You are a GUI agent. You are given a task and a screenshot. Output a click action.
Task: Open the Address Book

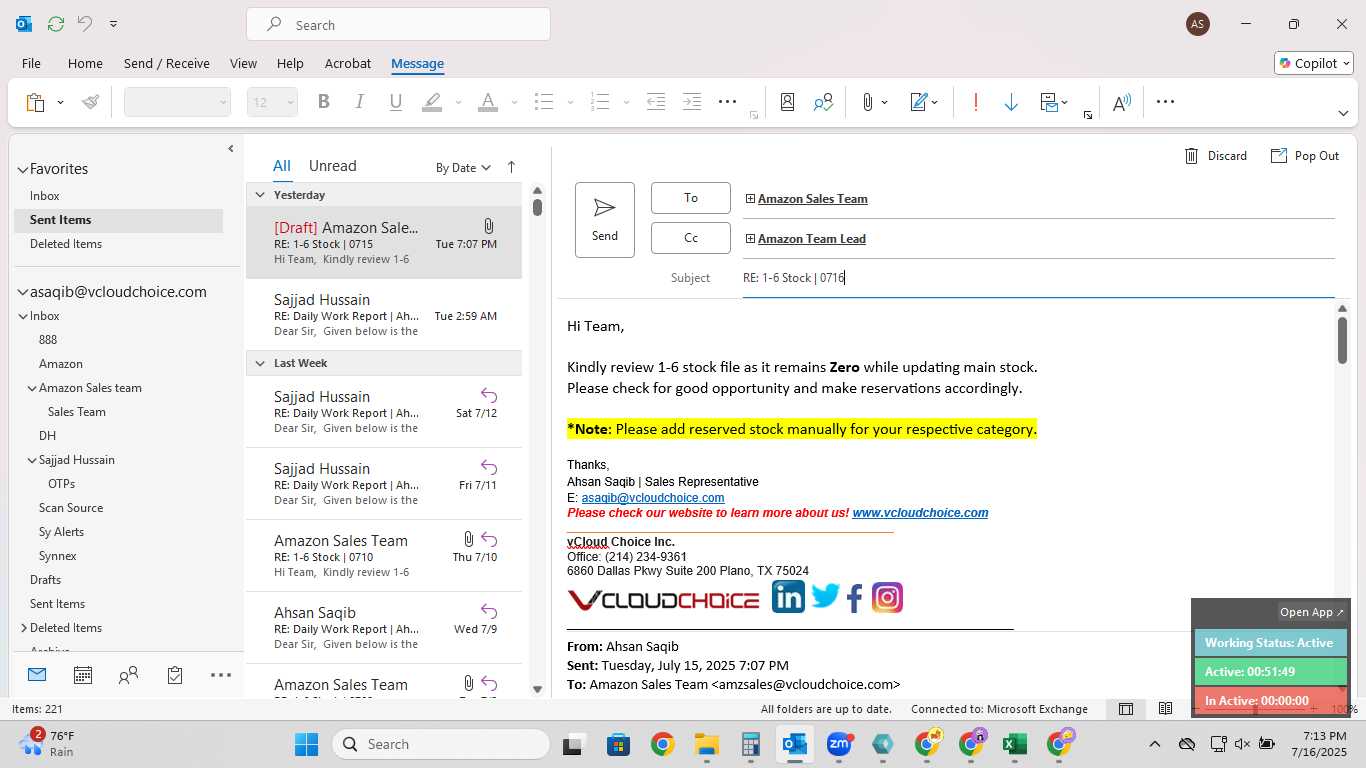click(x=788, y=102)
